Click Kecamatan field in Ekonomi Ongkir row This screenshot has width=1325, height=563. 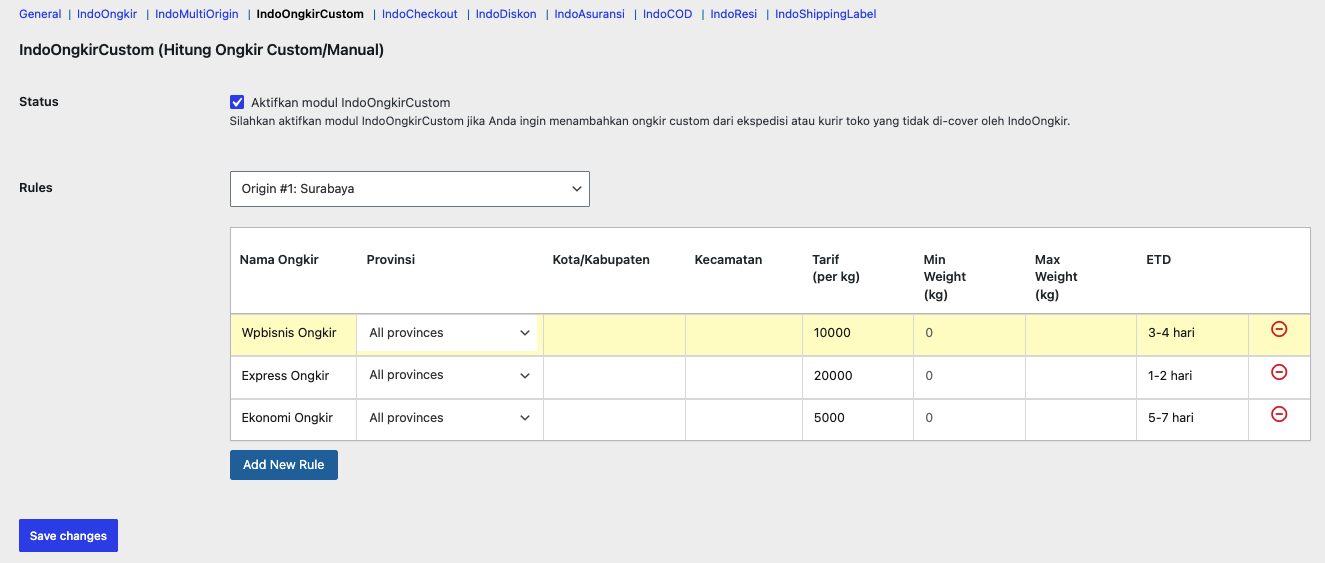pos(743,418)
